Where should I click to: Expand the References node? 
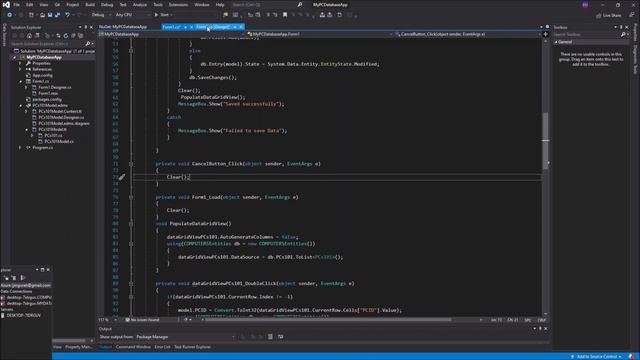point(20,69)
